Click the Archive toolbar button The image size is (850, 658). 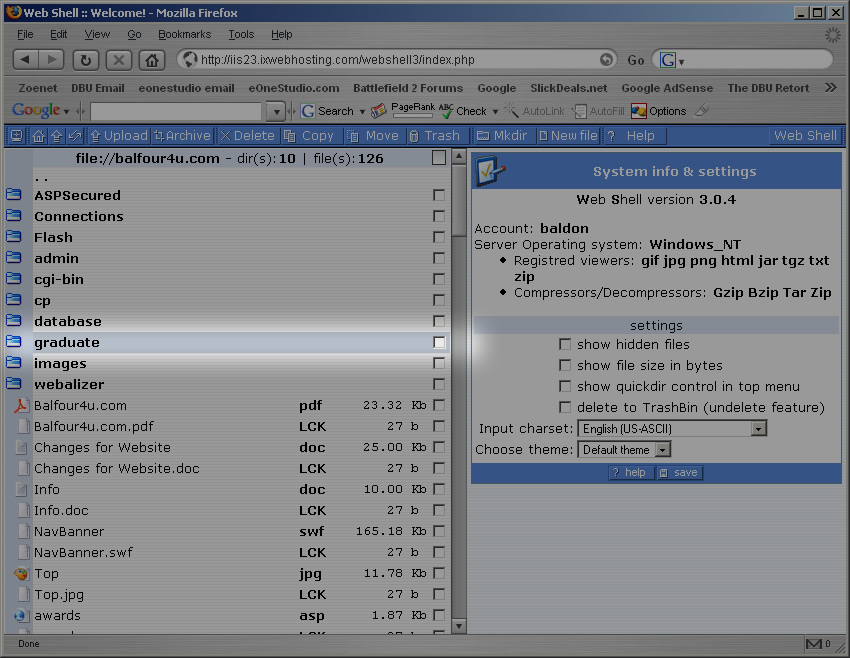pos(181,136)
